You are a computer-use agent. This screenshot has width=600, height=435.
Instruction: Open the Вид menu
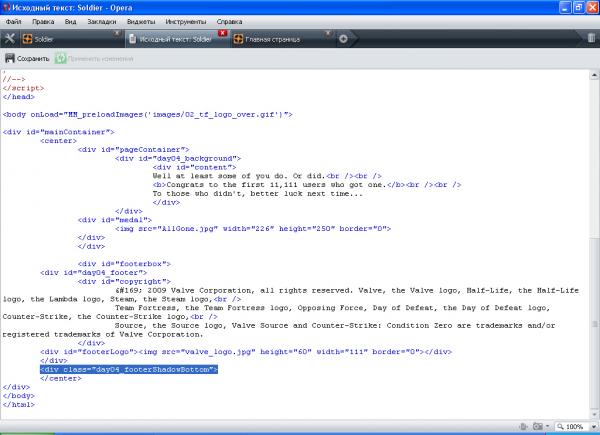coord(70,22)
